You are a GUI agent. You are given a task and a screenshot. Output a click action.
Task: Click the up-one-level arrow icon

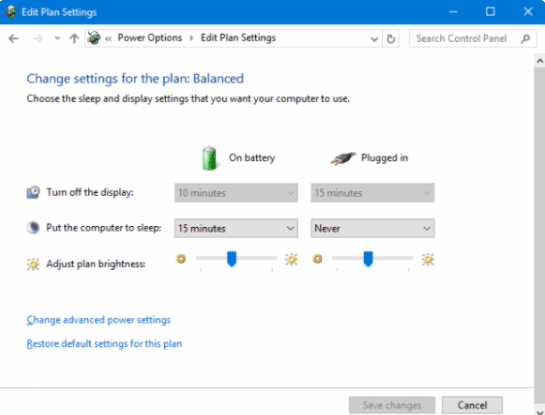(74, 38)
